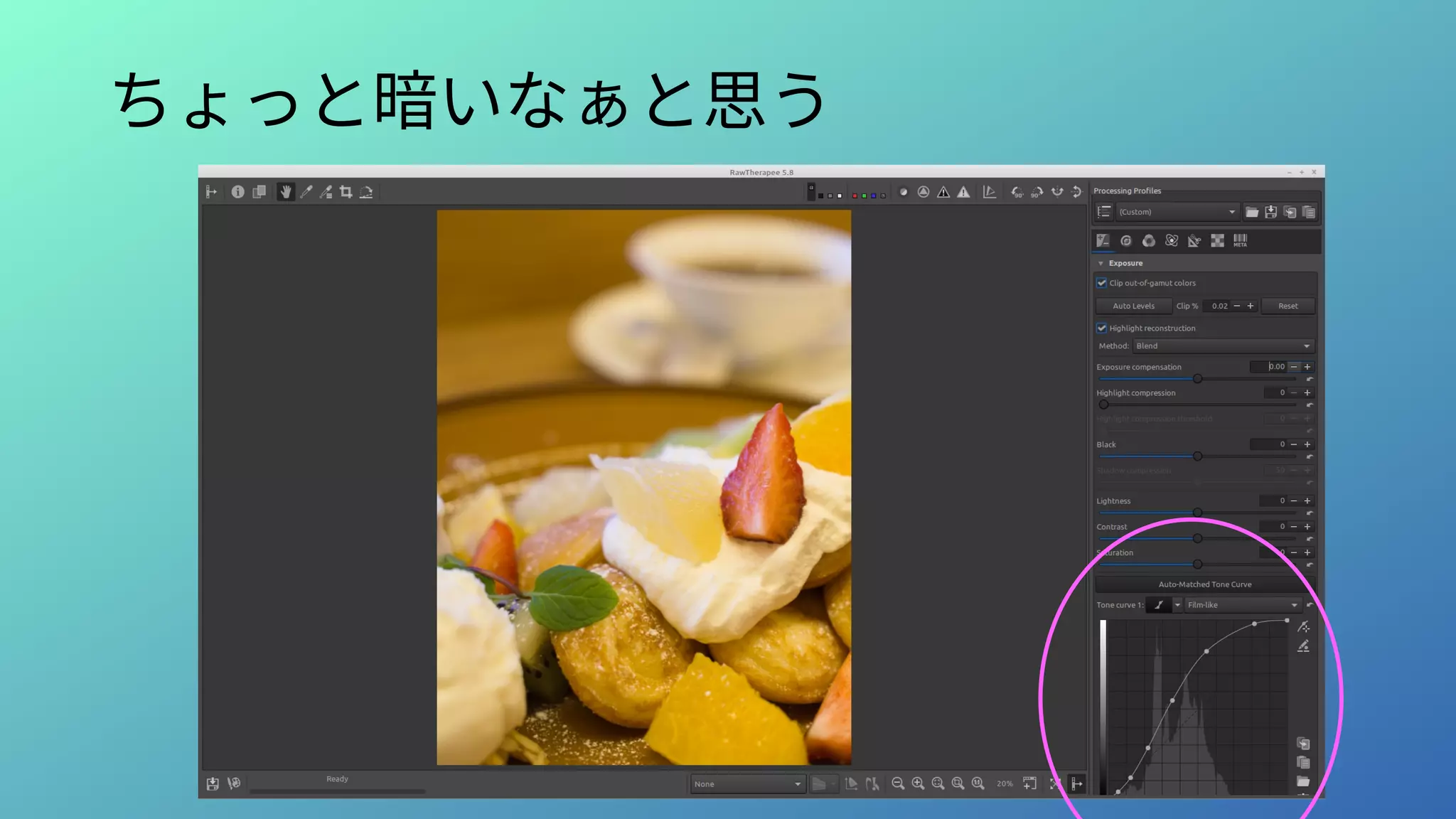Image resolution: width=1456 pixels, height=819 pixels.
Task: Toggle Clip out-of-gamut colors checkbox
Action: 1102,283
